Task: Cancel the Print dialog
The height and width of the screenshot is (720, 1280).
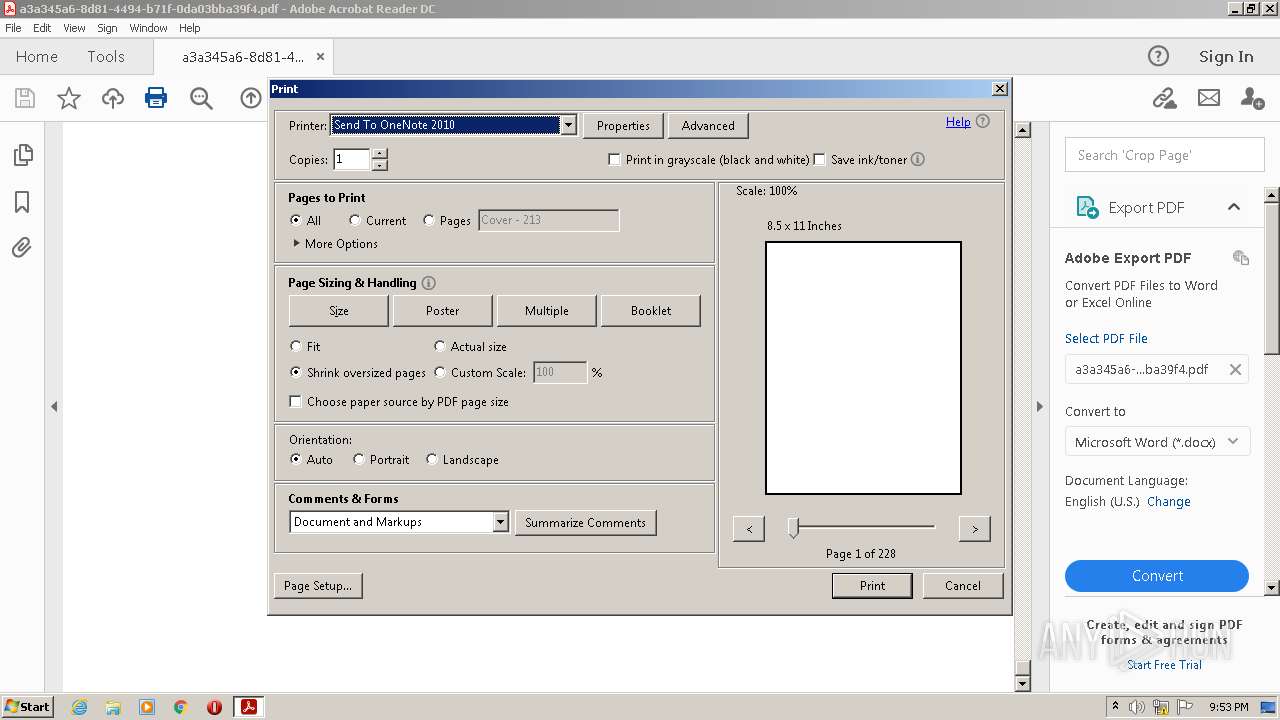Action: pyautogui.click(x=963, y=586)
